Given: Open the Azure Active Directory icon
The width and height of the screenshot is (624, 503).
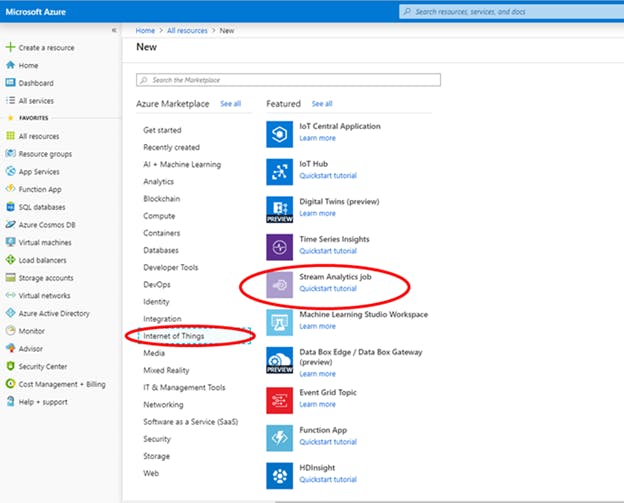Looking at the screenshot, I should [10, 313].
